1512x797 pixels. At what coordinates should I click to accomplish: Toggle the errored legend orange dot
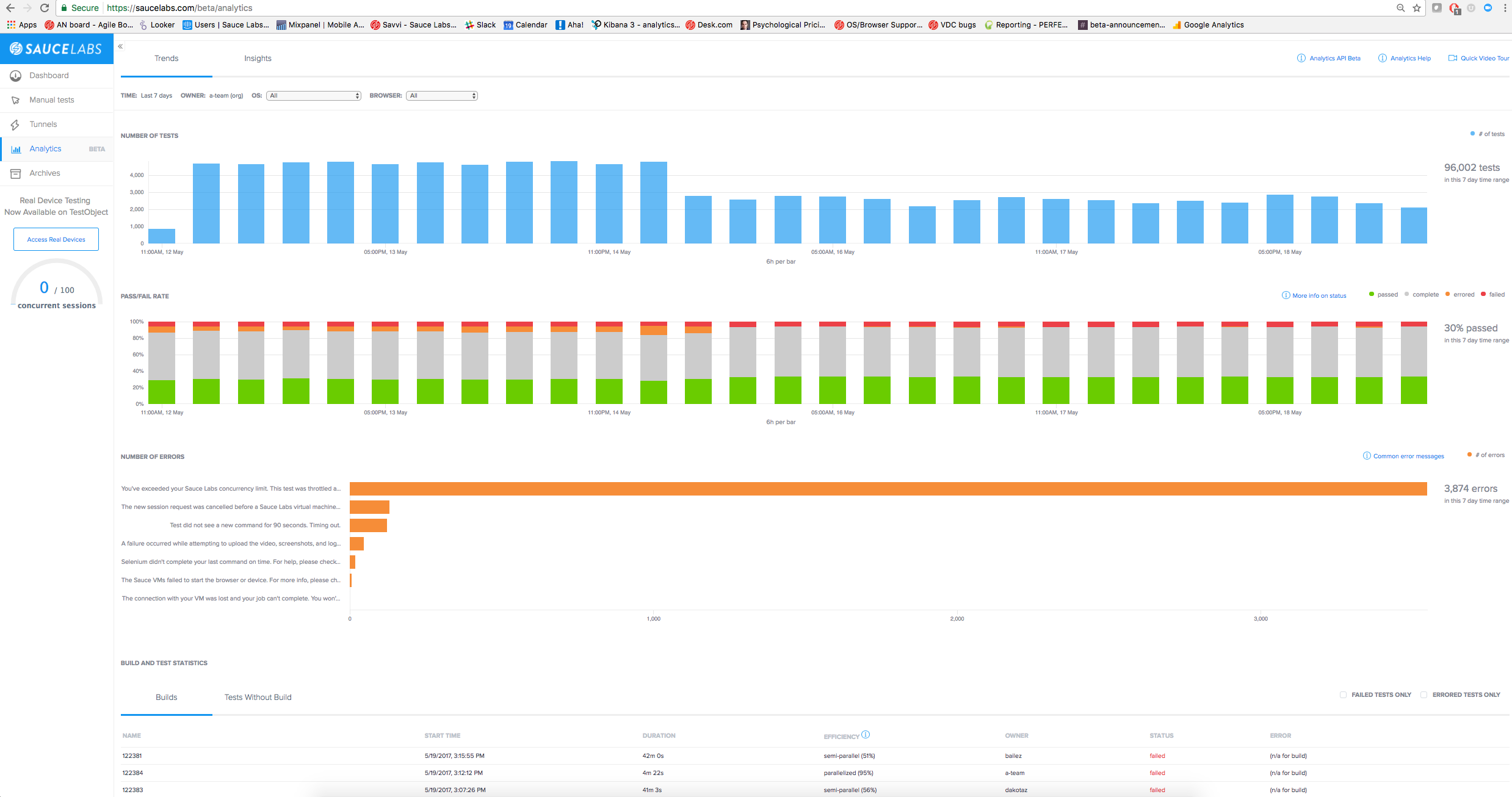1447,295
